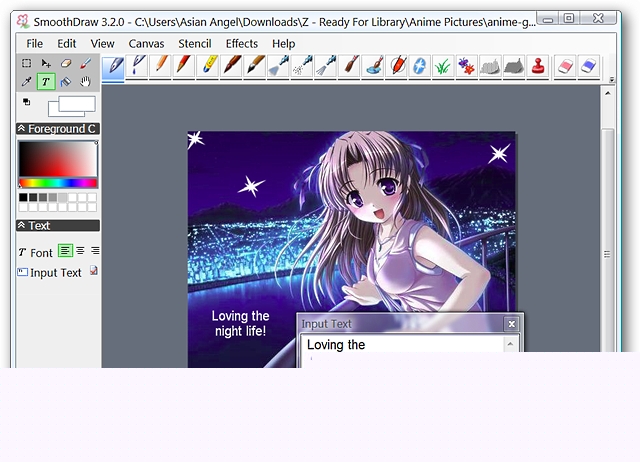The image size is (640, 462).
Task: Select the dark gray palette swatch
Action: click(33, 198)
